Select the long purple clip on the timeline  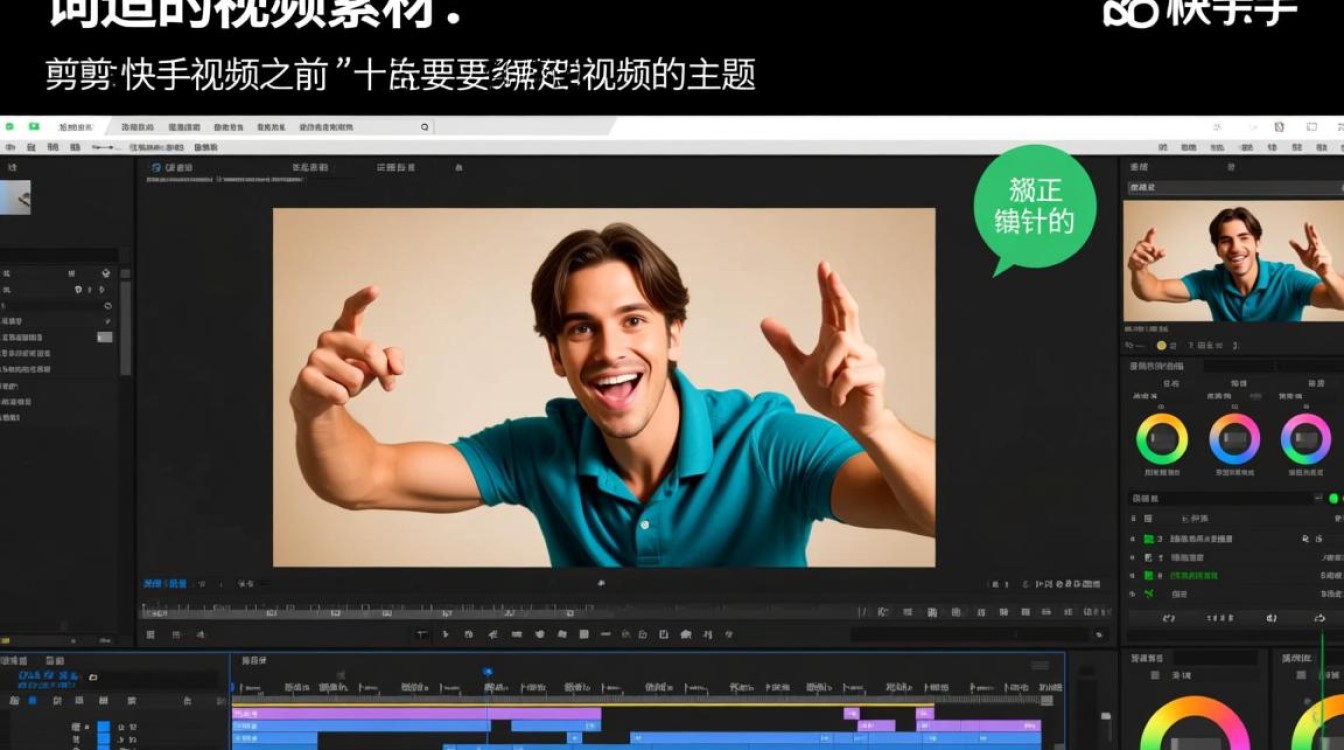[x=416, y=713]
